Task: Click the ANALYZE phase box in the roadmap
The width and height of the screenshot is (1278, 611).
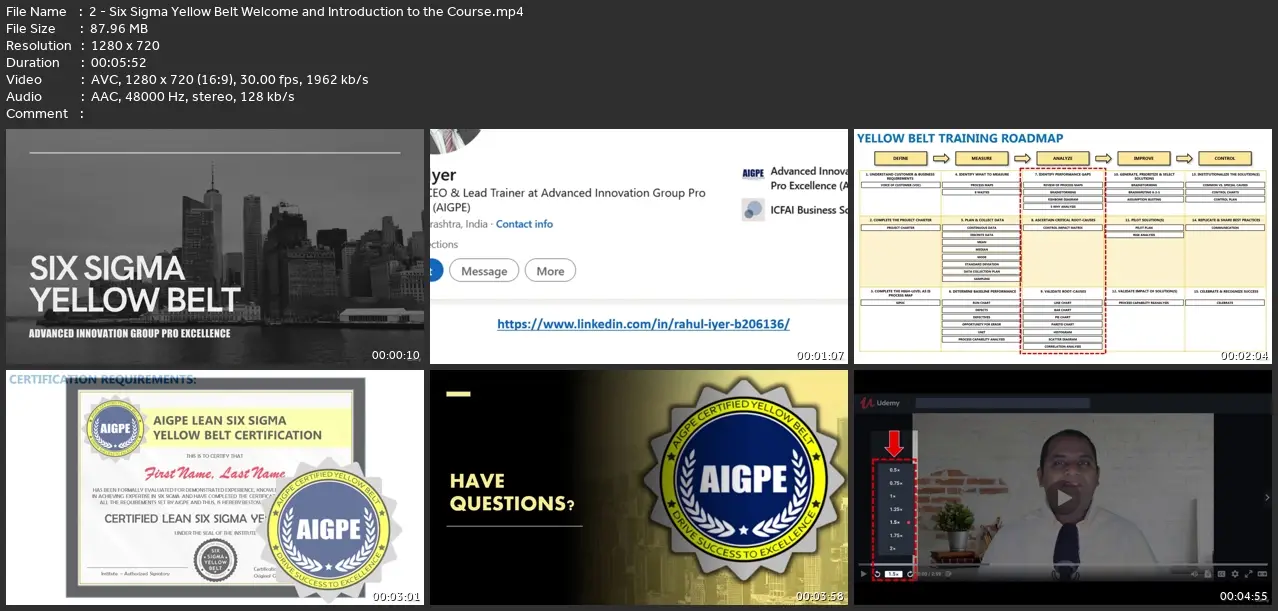Action: (x=1062, y=158)
